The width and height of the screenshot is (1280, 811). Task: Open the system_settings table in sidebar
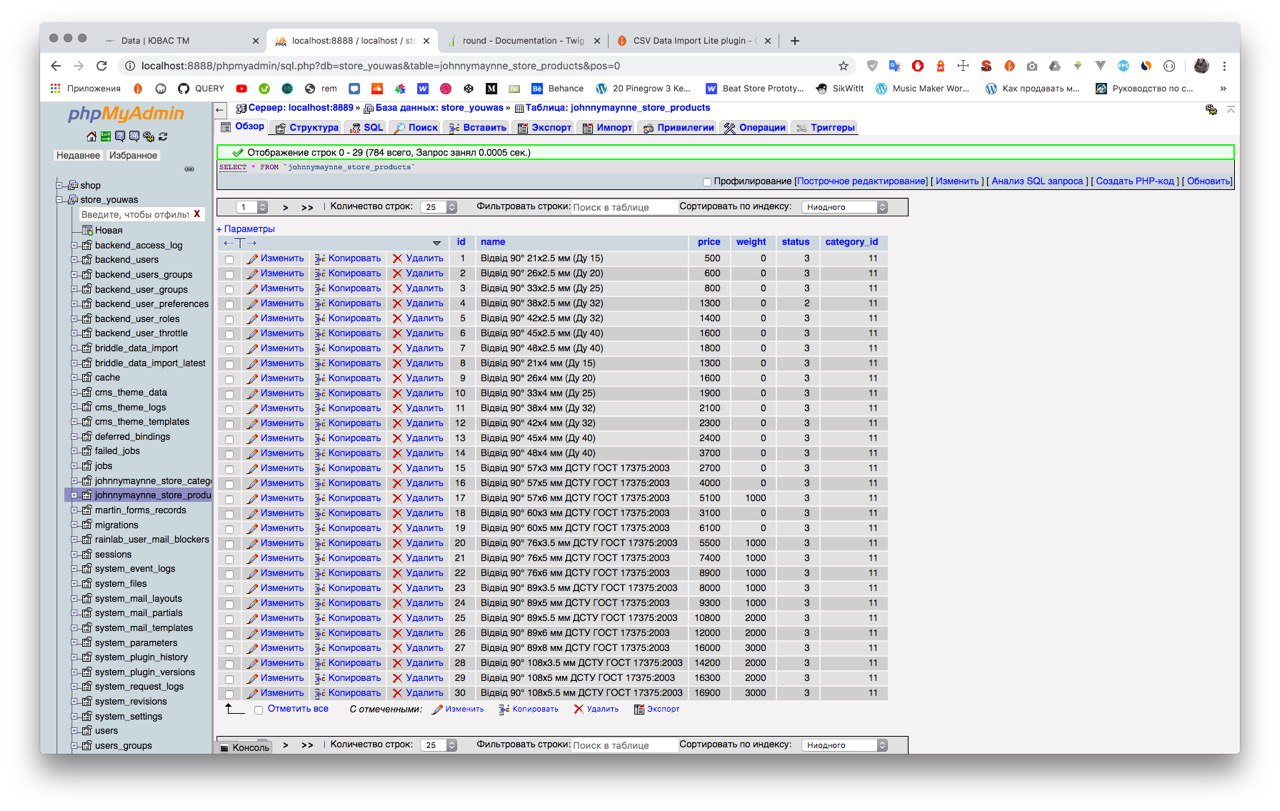[128, 716]
